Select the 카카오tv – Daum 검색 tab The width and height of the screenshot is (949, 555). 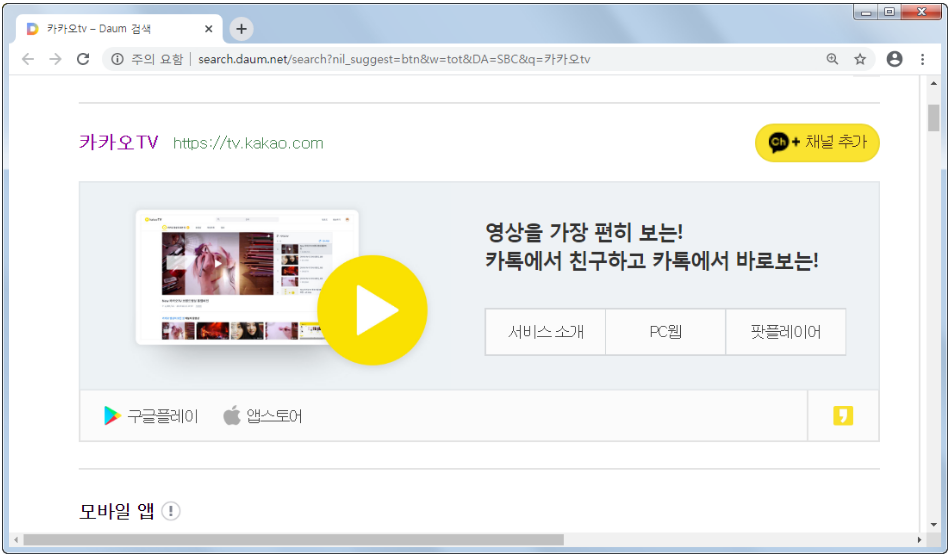click(x=119, y=28)
